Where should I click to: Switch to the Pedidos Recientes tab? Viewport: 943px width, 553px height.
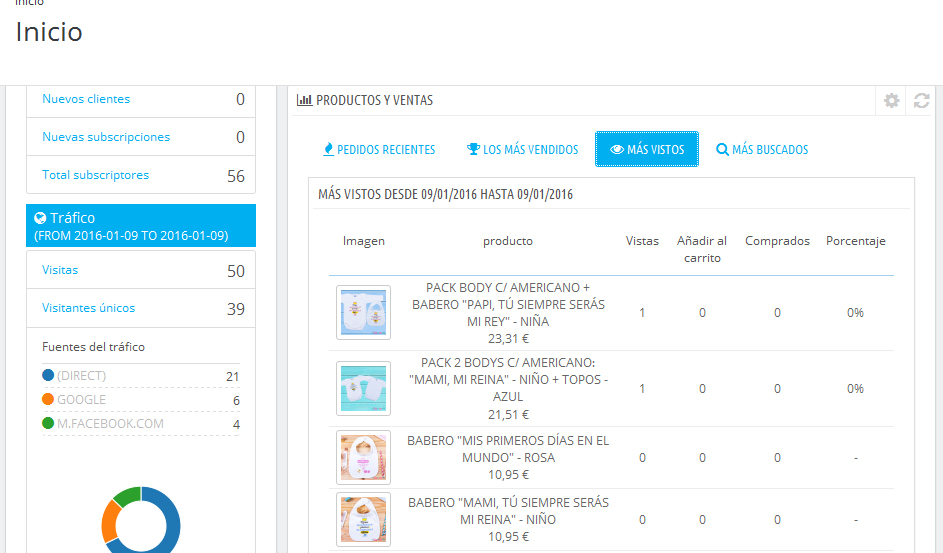point(379,149)
